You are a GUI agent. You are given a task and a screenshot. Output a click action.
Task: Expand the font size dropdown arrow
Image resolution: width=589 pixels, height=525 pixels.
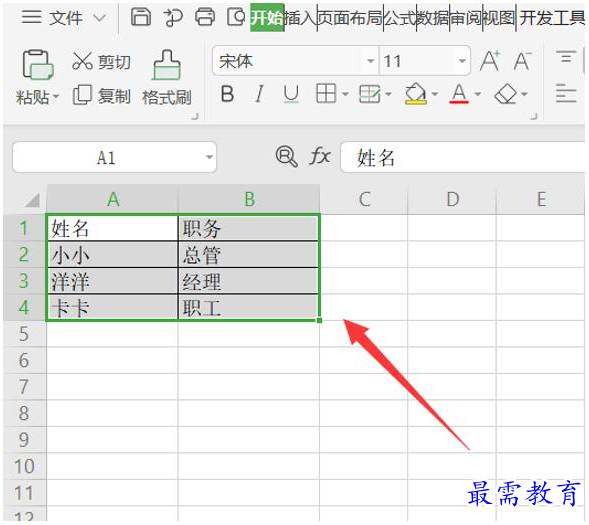click(x=462, y=61)
